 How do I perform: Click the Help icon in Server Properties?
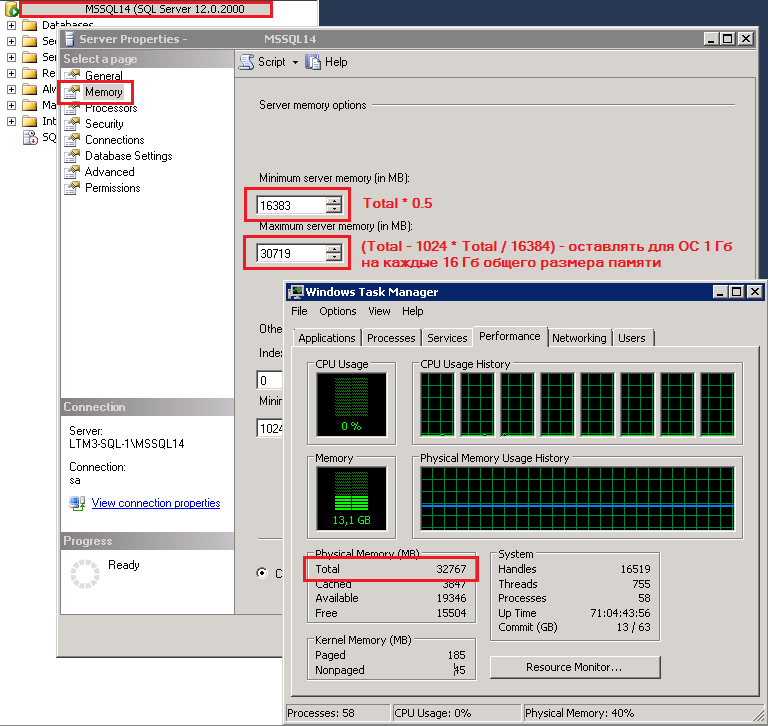pos(312,62)
